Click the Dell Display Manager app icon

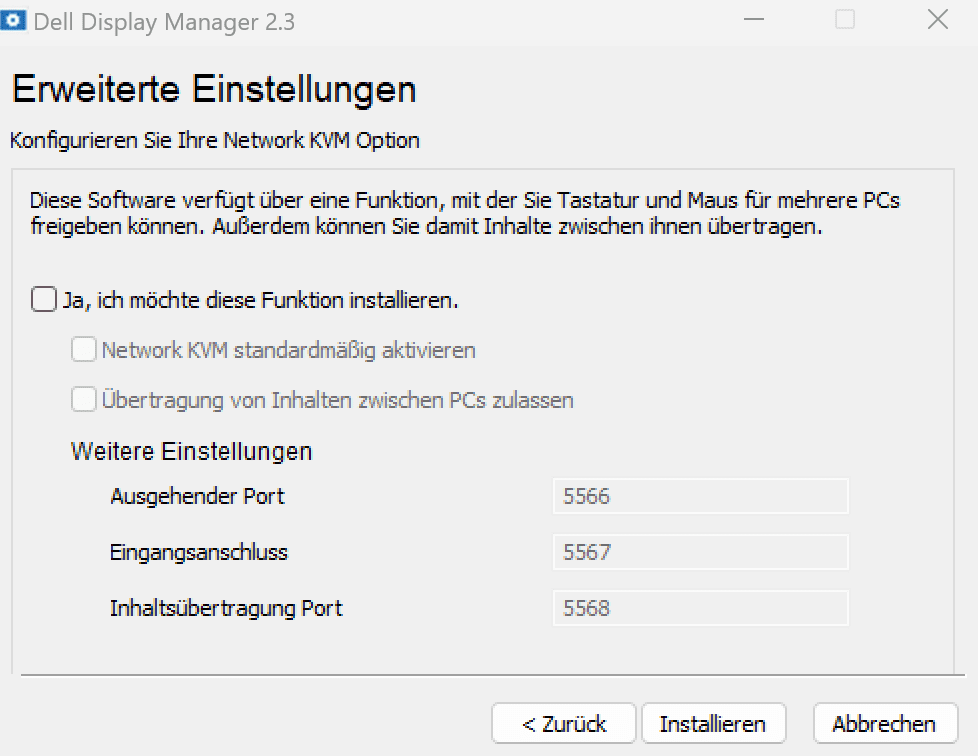[x=12, y=20]
